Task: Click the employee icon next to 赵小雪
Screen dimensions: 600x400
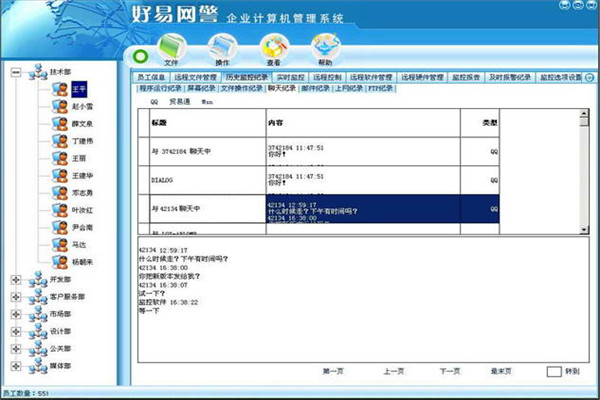Action: (x=60, y=106)
